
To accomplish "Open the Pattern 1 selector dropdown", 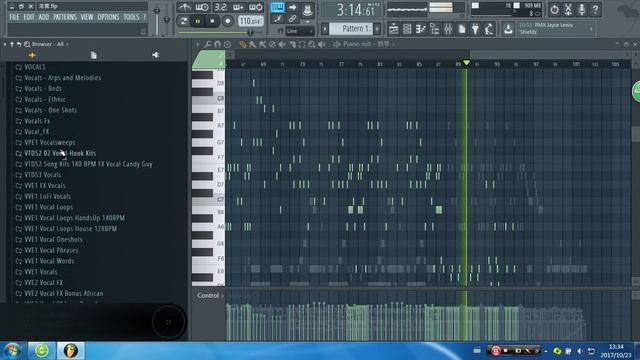I will [x=351, y=29].
